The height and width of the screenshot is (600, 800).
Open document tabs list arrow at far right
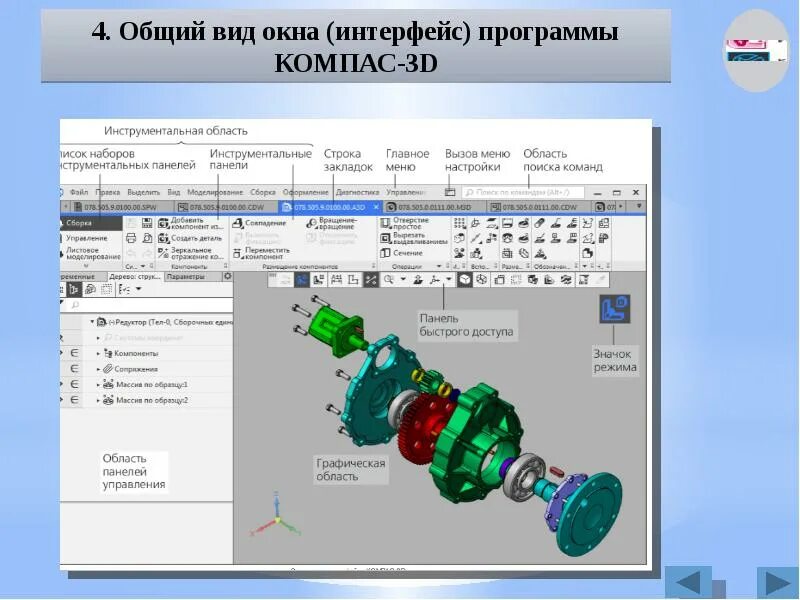(639, 206)
